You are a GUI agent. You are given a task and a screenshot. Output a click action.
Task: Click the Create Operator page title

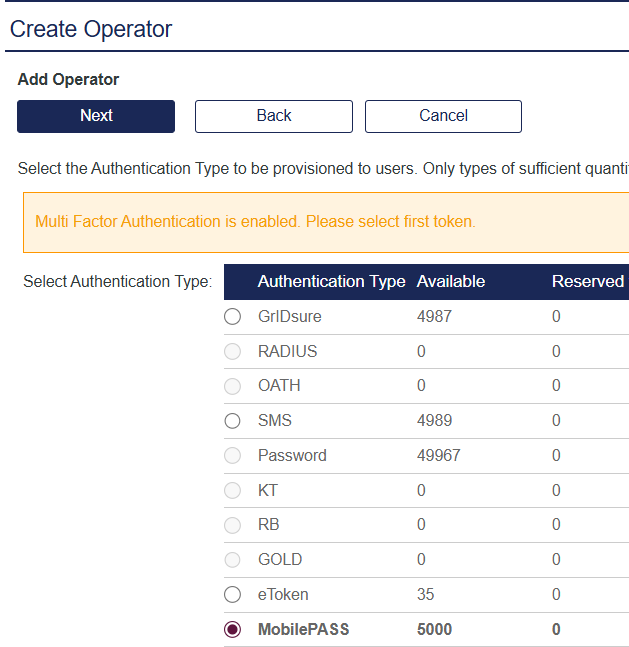[x=91, y=30]
